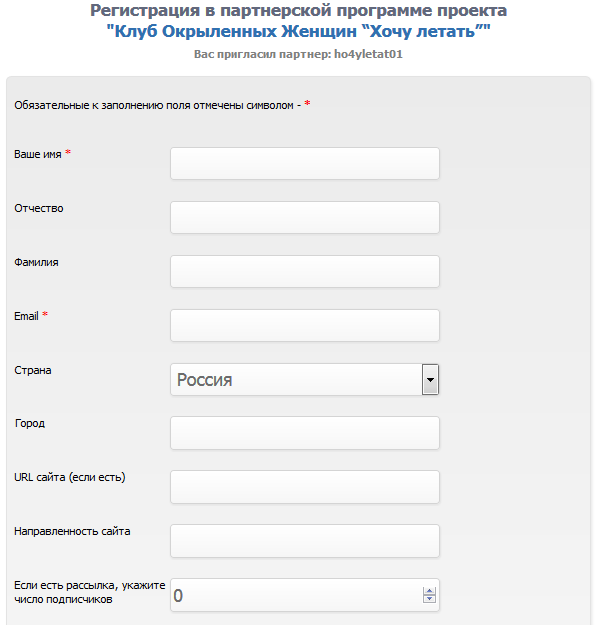599x625 pixels.
Task: Click the partner name ho4yletat01 text
Action: 368,54
